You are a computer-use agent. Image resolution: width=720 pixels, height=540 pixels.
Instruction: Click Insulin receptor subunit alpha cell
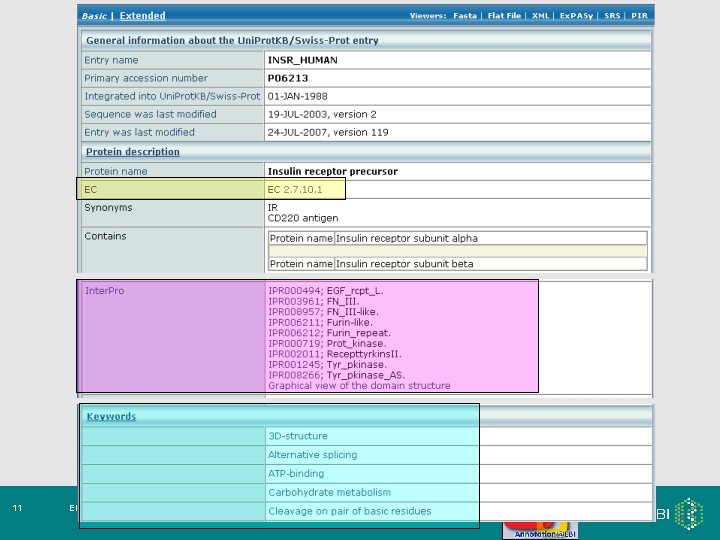click(490, 238)
